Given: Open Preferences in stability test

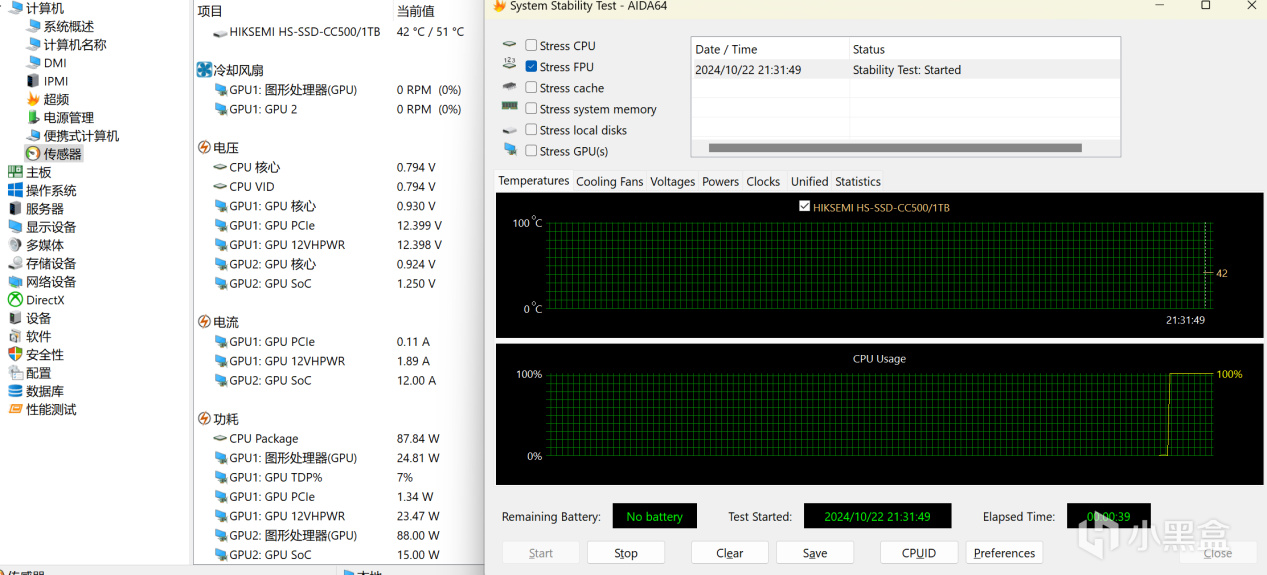Looking at the screenshot, I should [x=1004, y=553].
